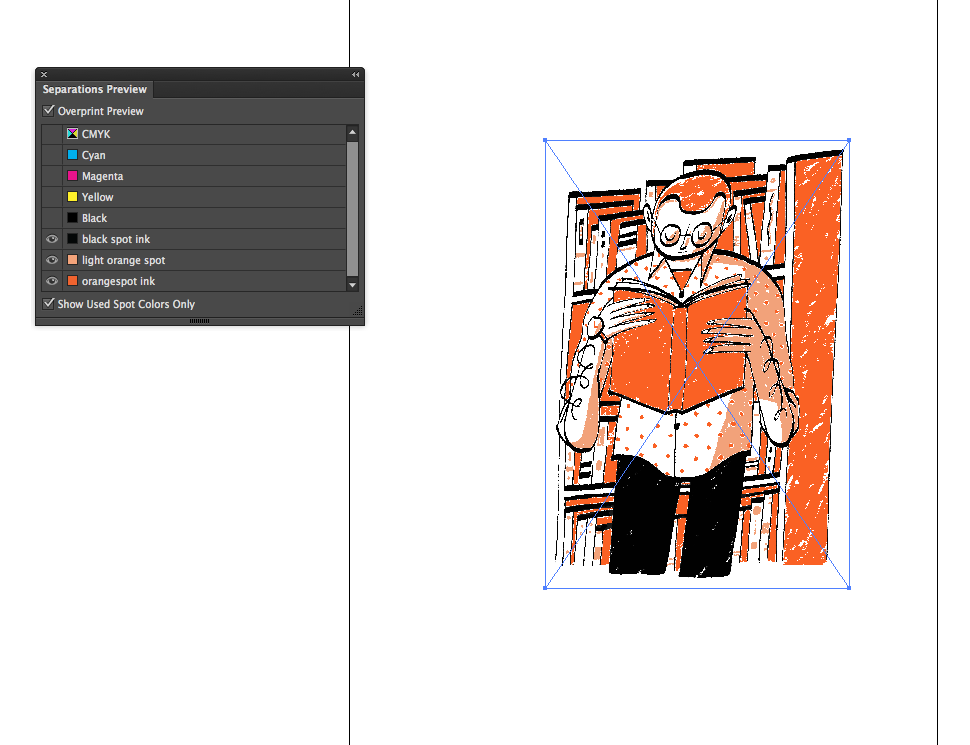Switch to the Separations Preview tab
The height and width of the screenshot is (745, 970).
[94, 89]
